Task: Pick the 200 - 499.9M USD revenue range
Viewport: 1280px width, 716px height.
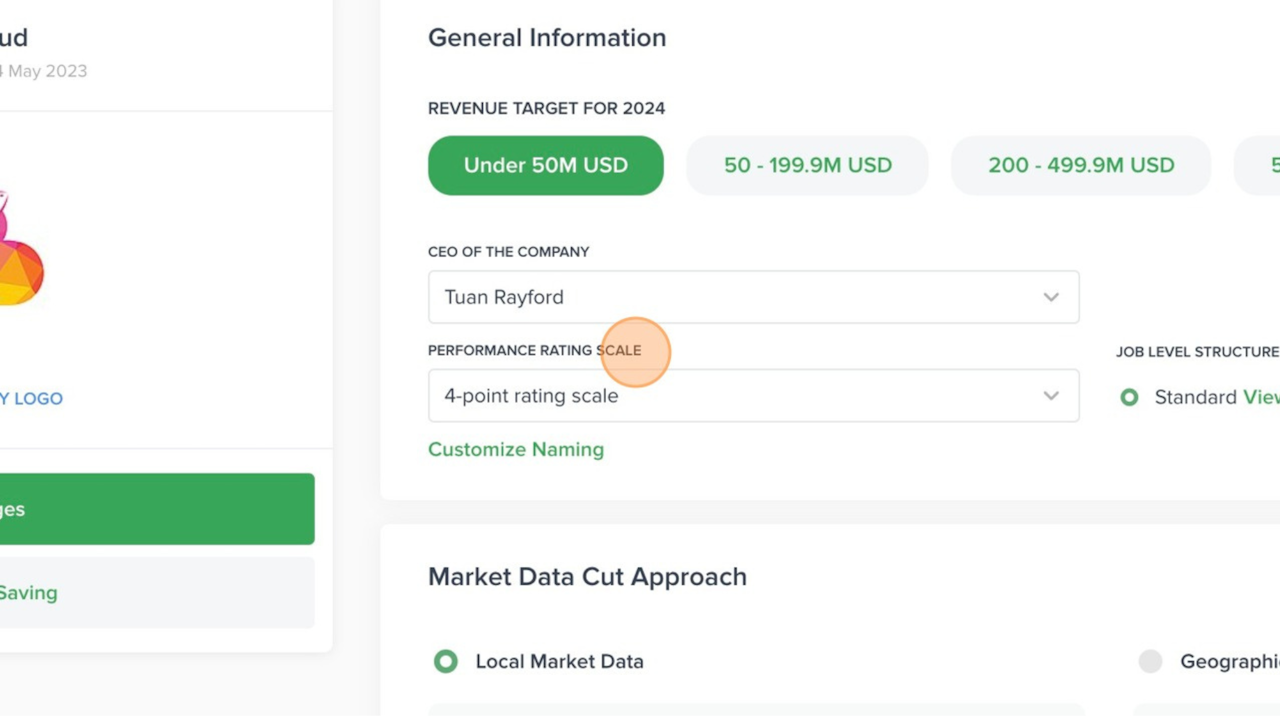Action: [1080, 165]
